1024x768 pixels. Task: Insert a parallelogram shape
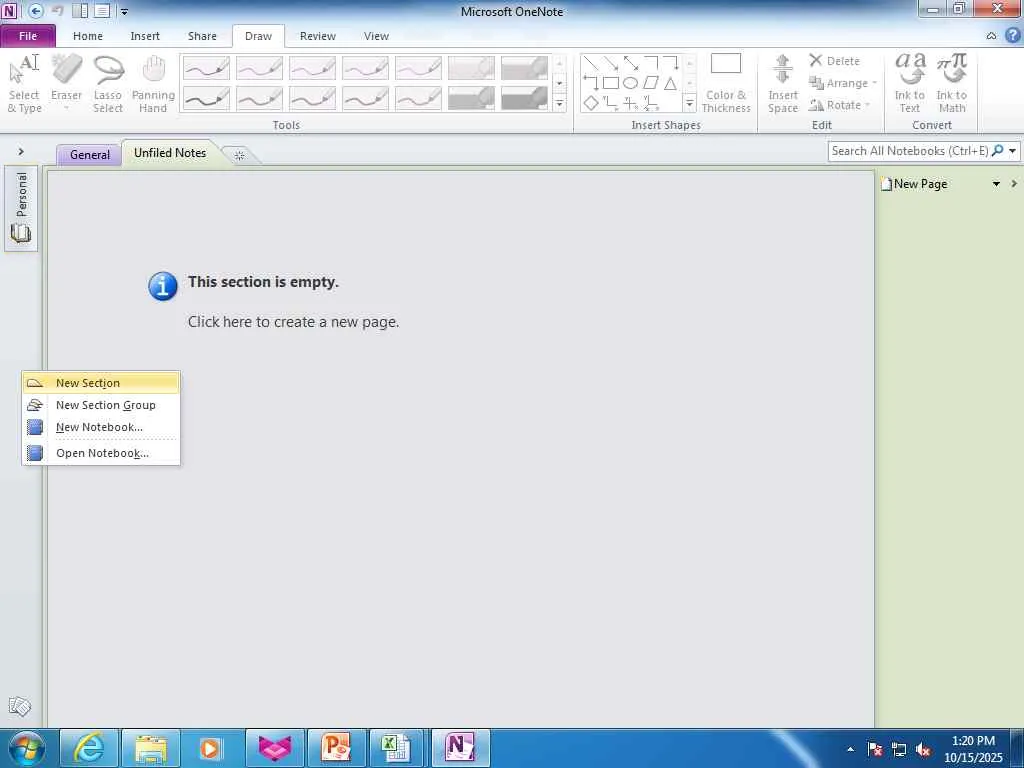click(x=651, y=83)
